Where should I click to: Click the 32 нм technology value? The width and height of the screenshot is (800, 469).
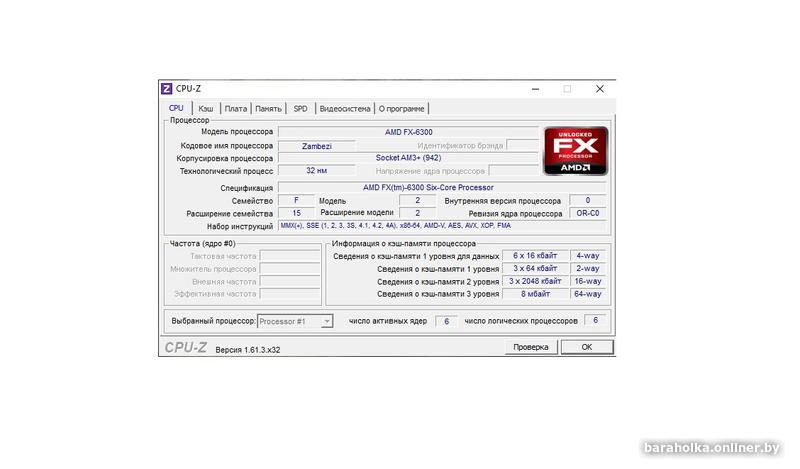click(x=317, y=171)
